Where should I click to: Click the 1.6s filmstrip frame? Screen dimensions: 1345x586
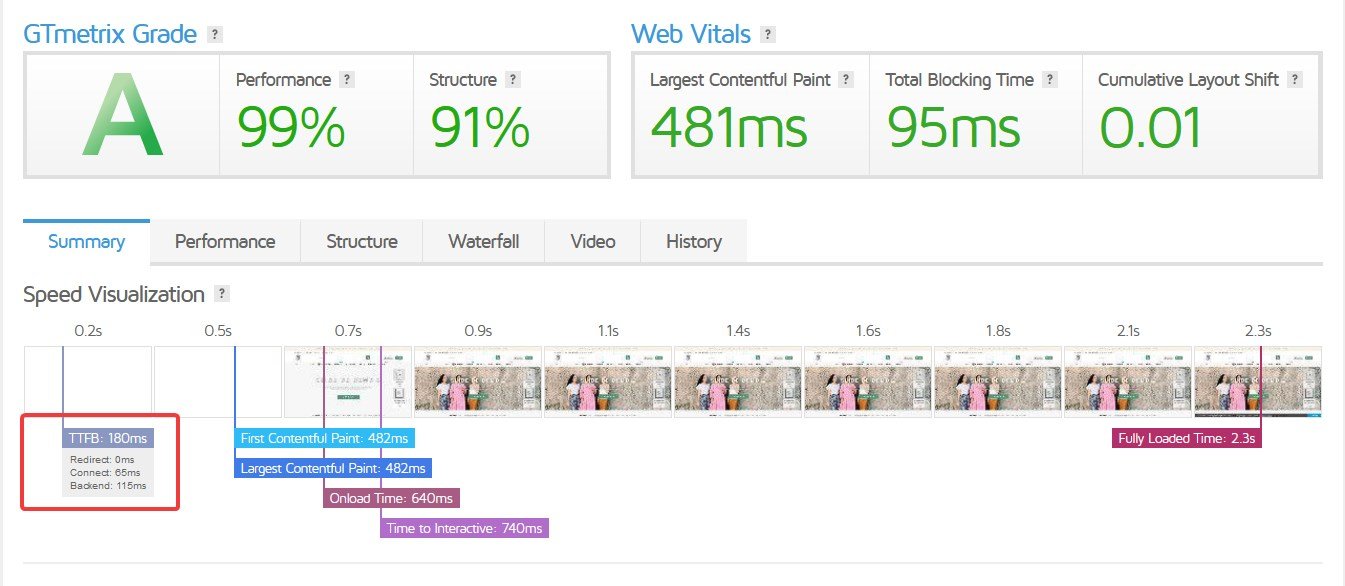[868, 382]
